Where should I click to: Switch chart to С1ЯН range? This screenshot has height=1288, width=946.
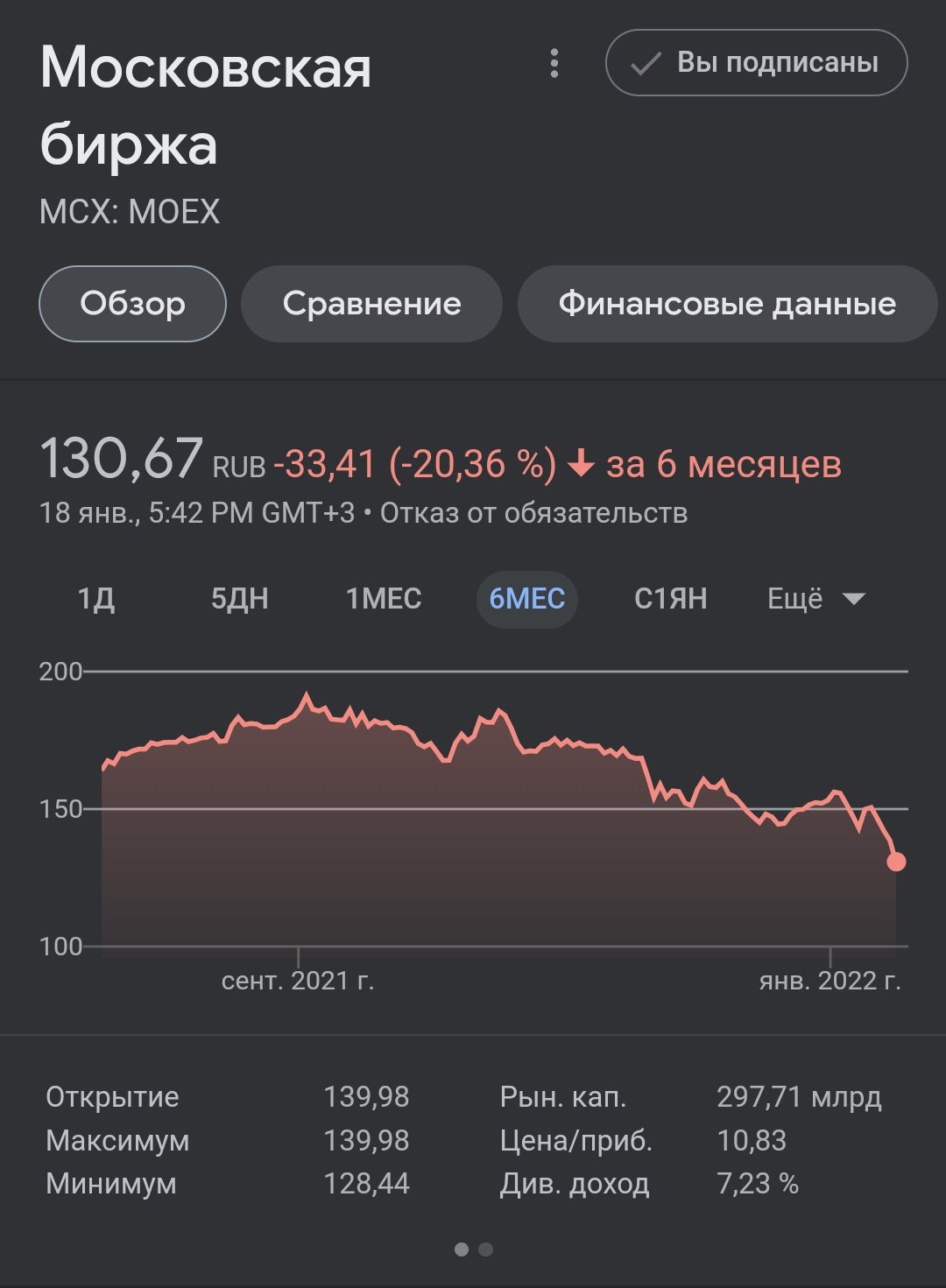[x=671, y=599]
